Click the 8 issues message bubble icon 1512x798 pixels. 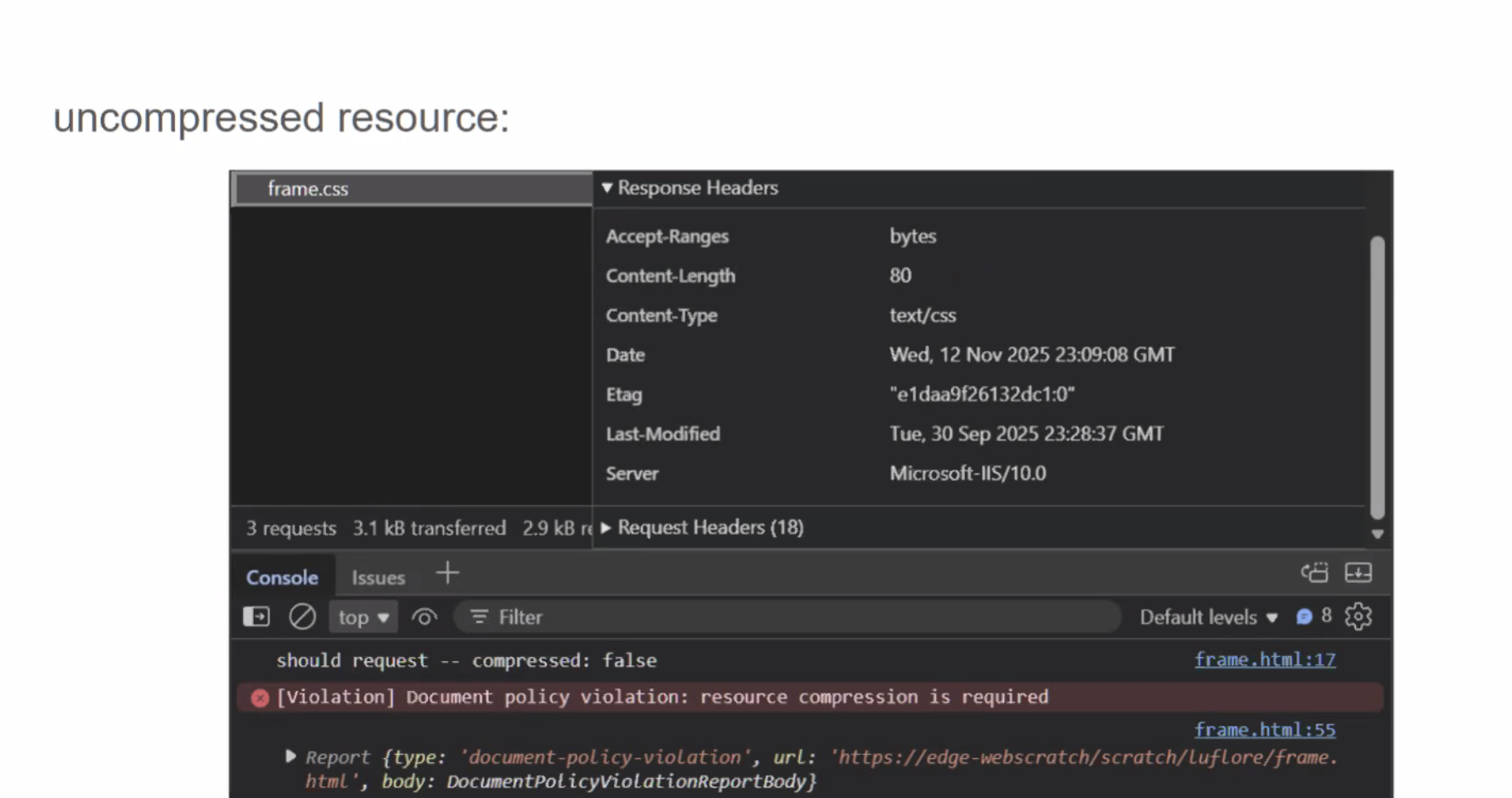[1305, 617]
